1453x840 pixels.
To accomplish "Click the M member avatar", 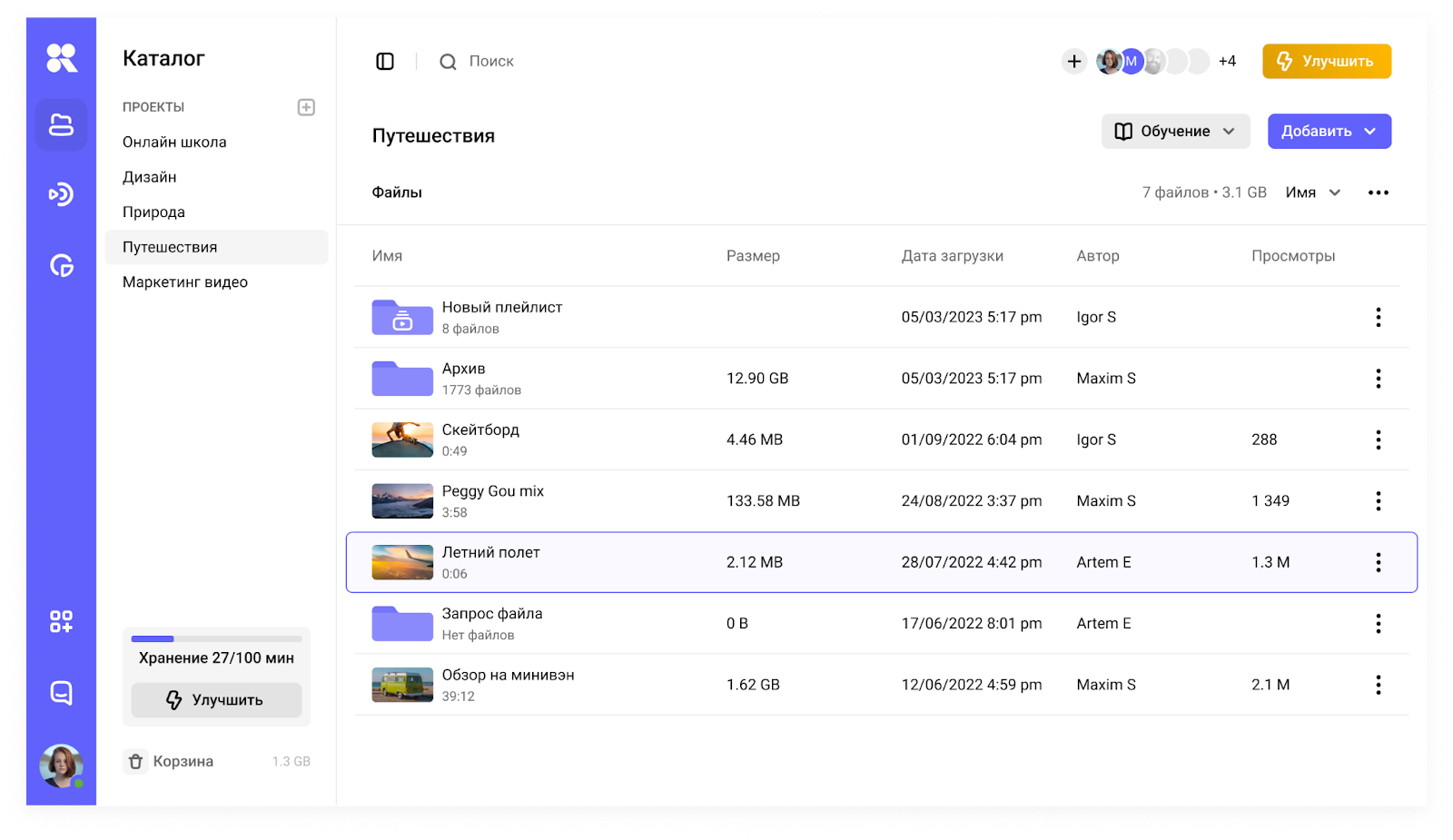I will [1131, 62].
